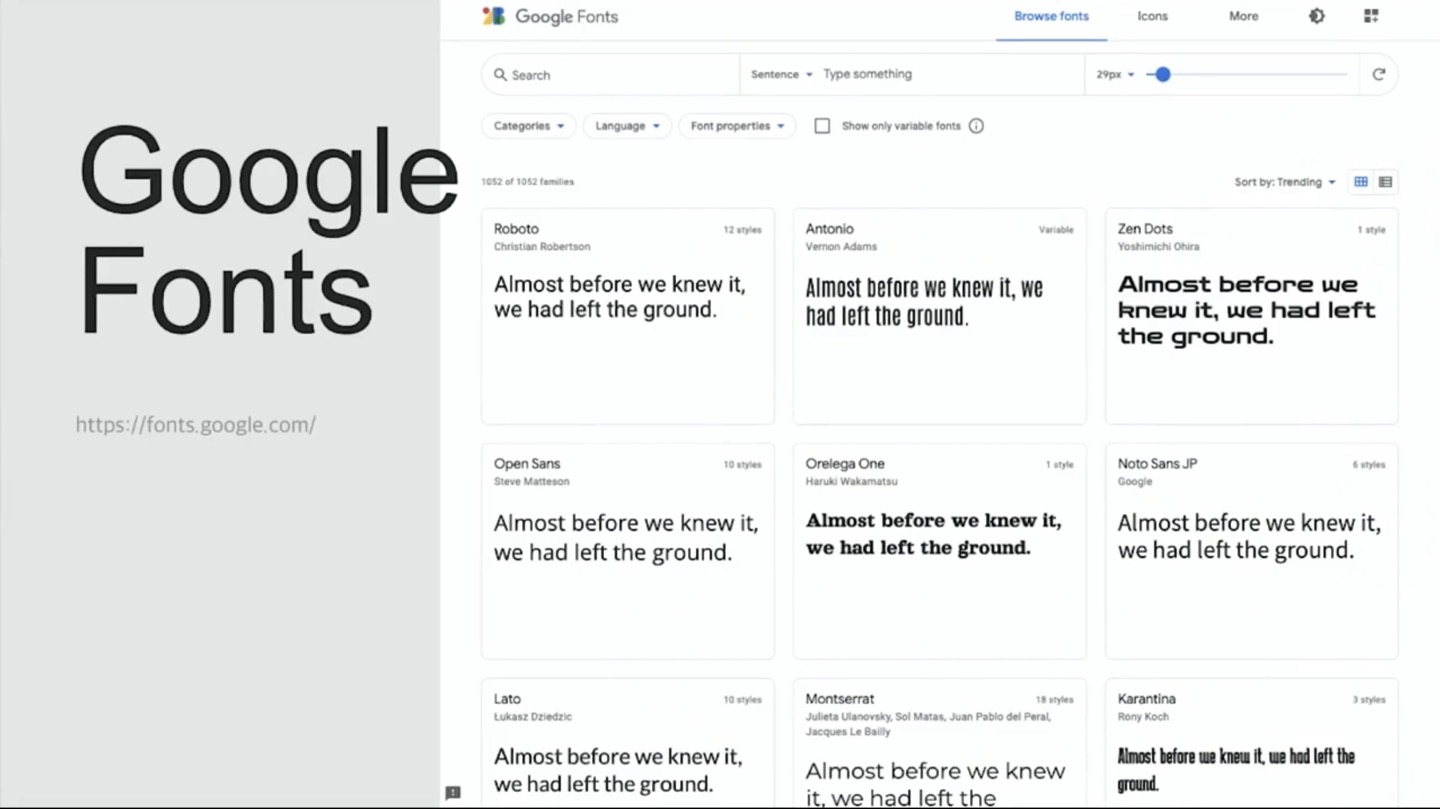Open the variable fonts info icon

pyautogui.click(x=976, y=126)
